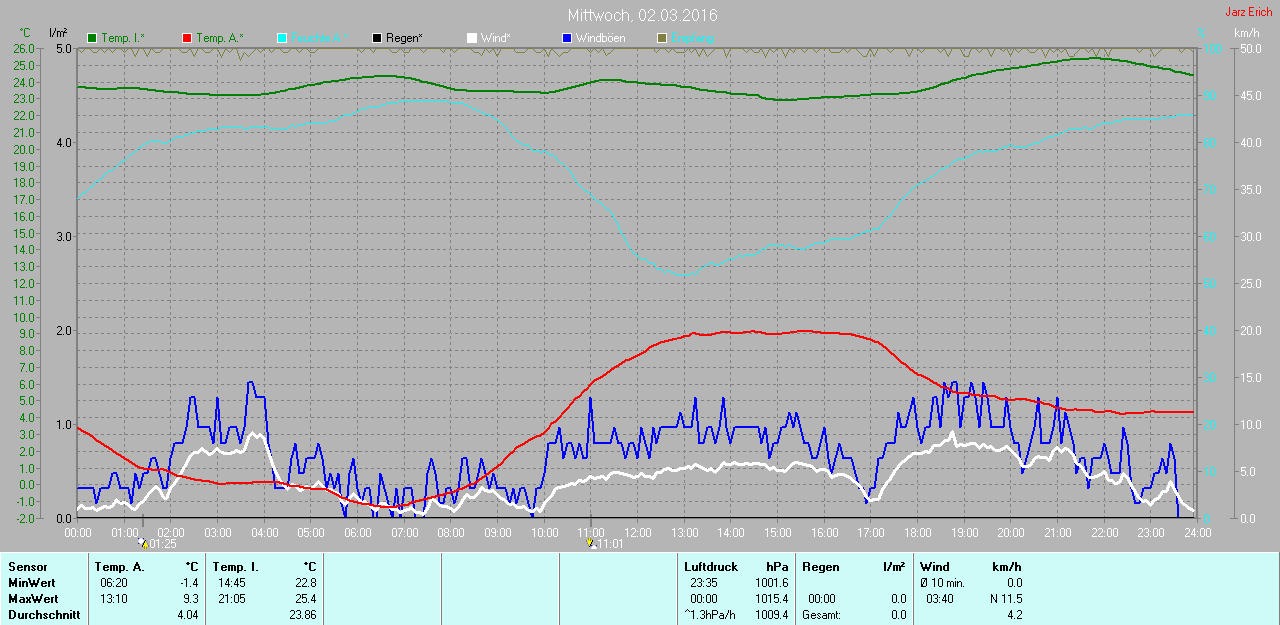The height and width of the screenshot is (625, 1280).
Task: Click the time '21:05' of indoor maximum
Action: tap(233, 599)
